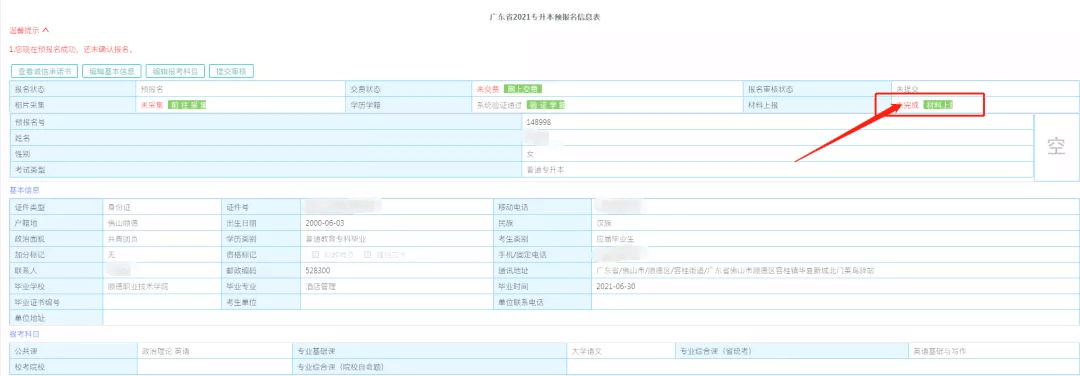Screen dimensions: 1080x376
Task: Click the 未提交 review status value
Action: [x=907, y=89]
